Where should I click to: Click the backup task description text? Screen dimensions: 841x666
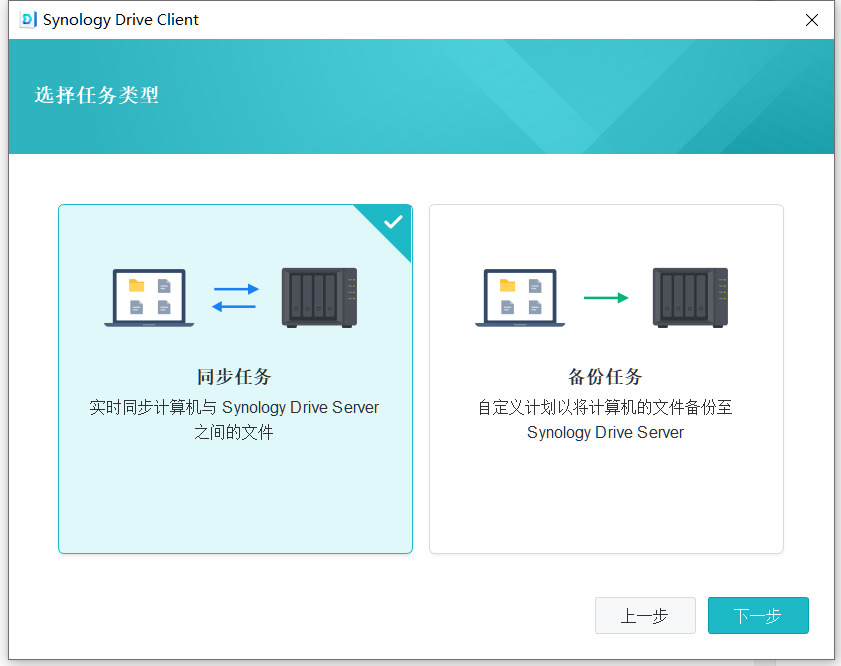pyautogui.click(x=605, y=418)
